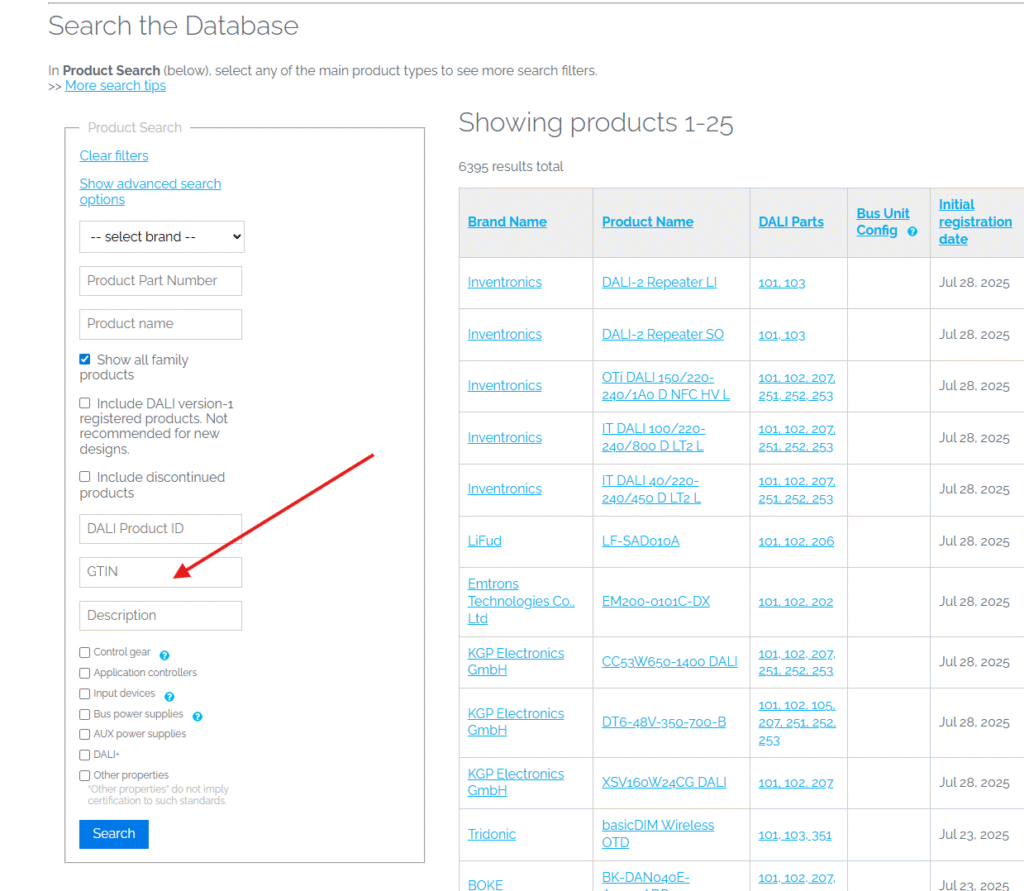Image resolution: width=1024 pixels, height=891 pixels.
Task: Open CC53W650-1400 DALI product
Action: [x=669, y=662]
